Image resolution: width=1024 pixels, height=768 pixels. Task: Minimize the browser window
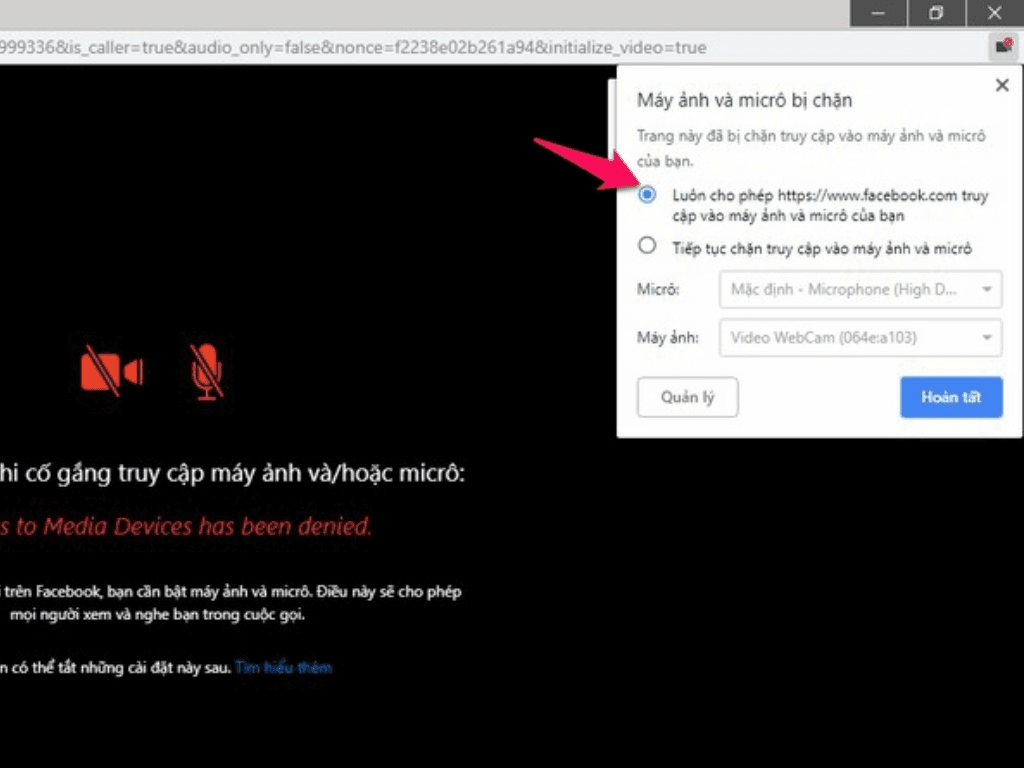pos(878,13)
